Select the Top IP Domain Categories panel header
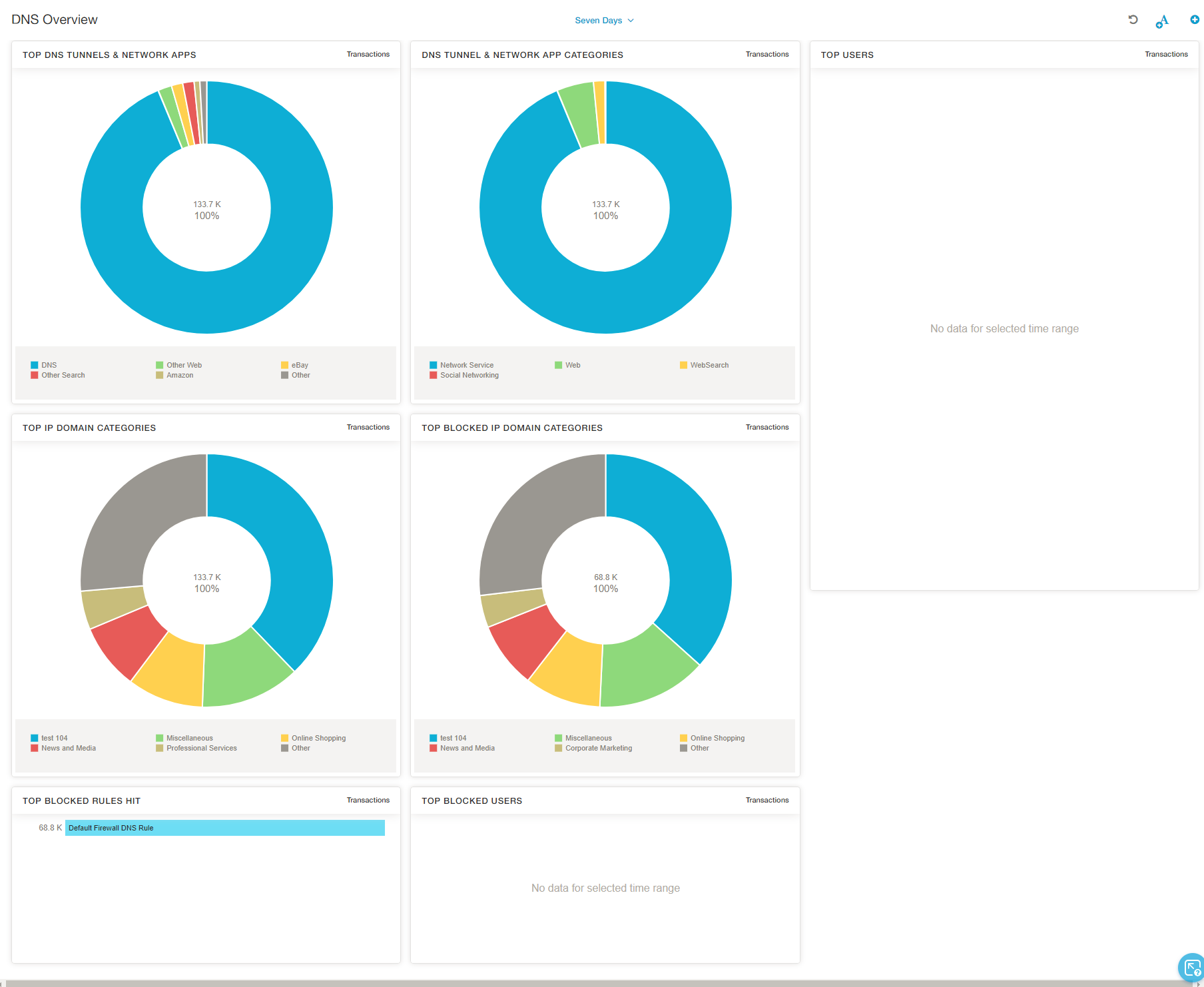This screenshot has width=1204, height=987. point(89,428)
